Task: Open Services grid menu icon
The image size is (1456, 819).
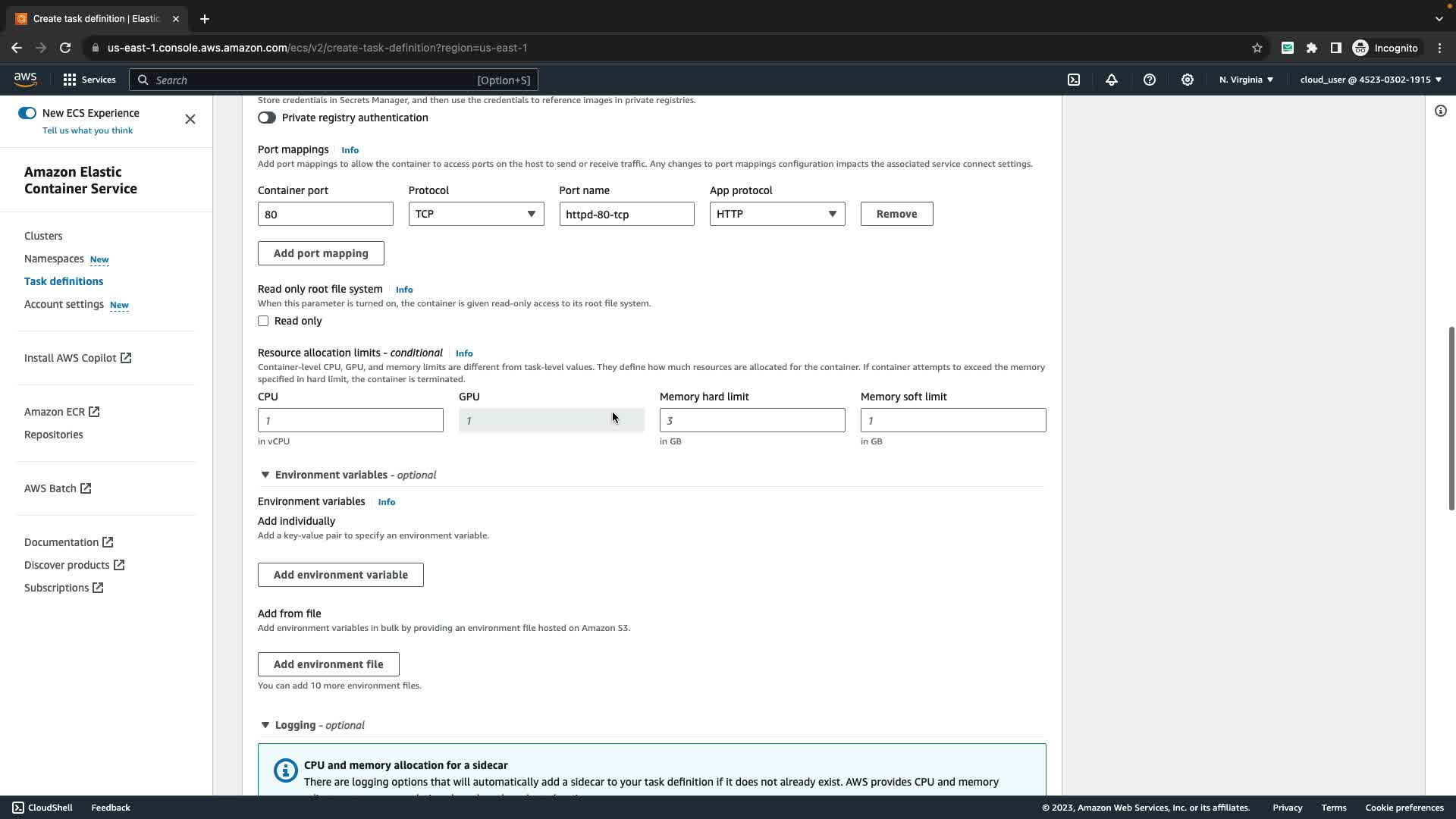Action: [70, 80]
